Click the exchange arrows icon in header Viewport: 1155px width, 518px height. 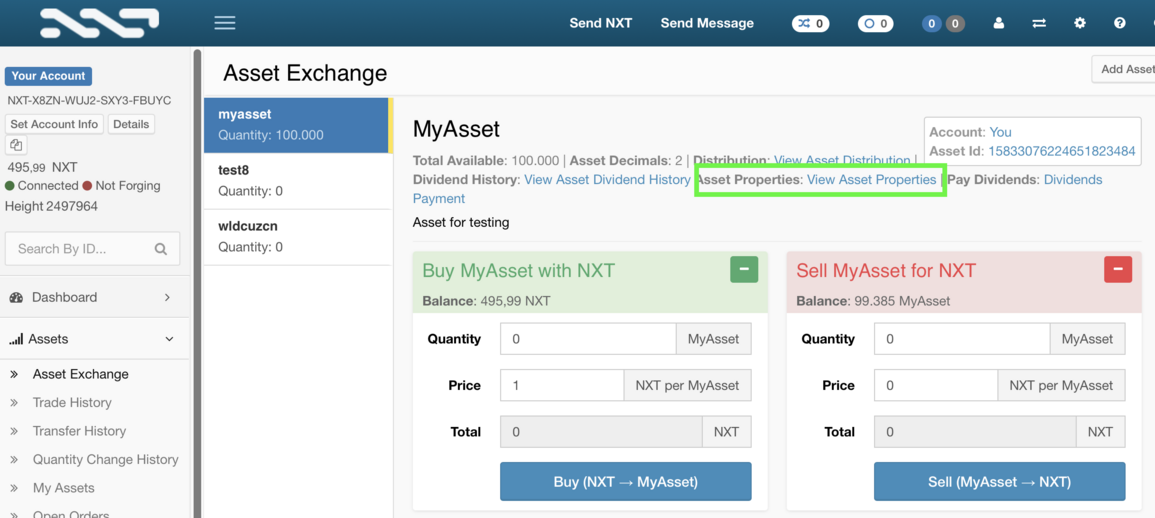pyautogui.click(x=1039, y=23)
